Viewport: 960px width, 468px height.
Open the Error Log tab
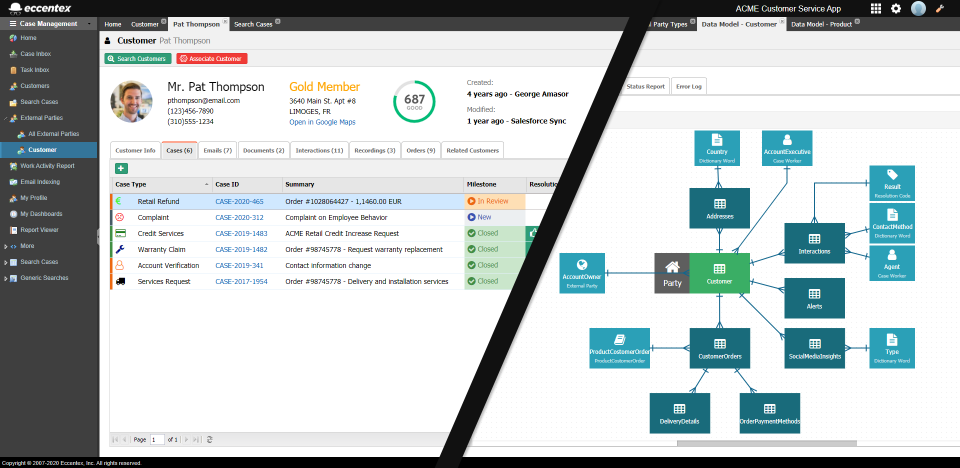point(689,86)
